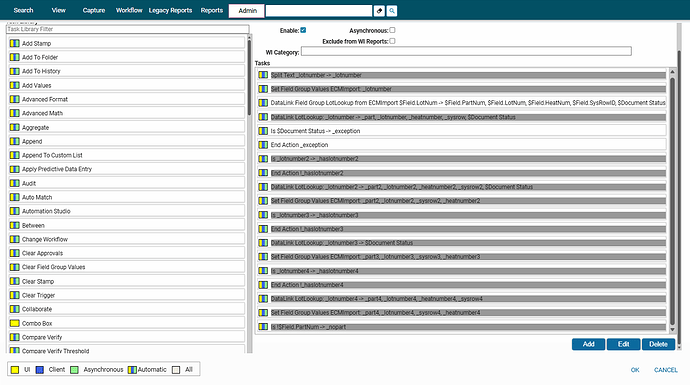Image resolution: width=690 pixels, height=385 pixels.
Task: Check Exclude from WI Reports checkbox
Action: (x=392, y=41)
